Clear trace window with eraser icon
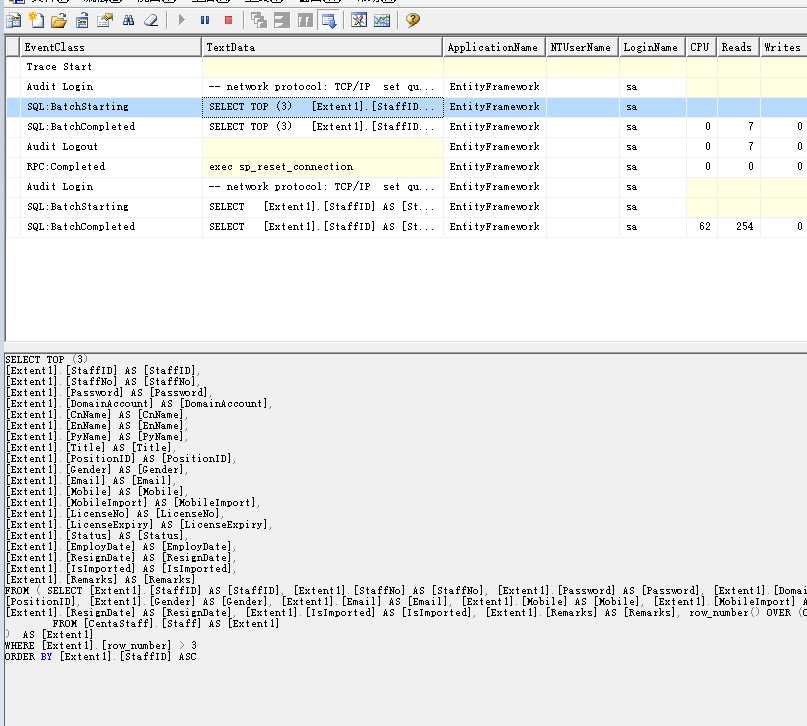The width and height of the screenshot is (807, 726). [151, 21]
